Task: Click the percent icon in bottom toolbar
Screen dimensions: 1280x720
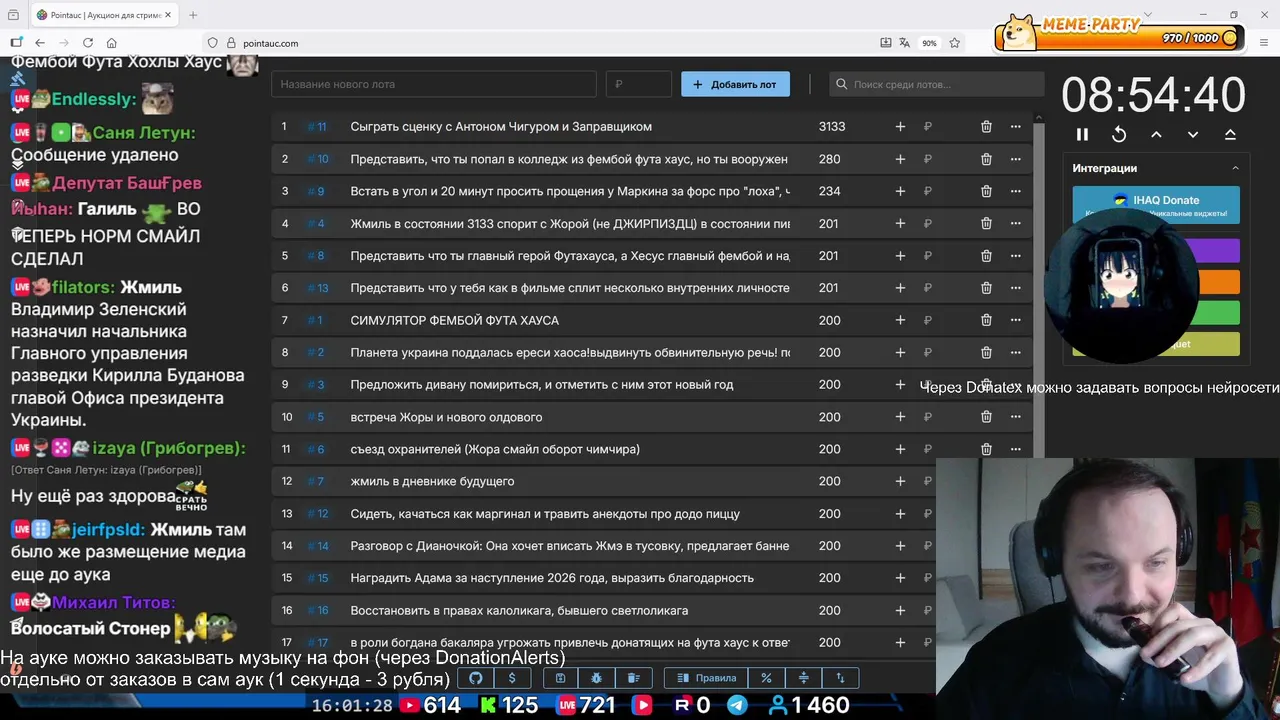Action: [x=766, y=678]
